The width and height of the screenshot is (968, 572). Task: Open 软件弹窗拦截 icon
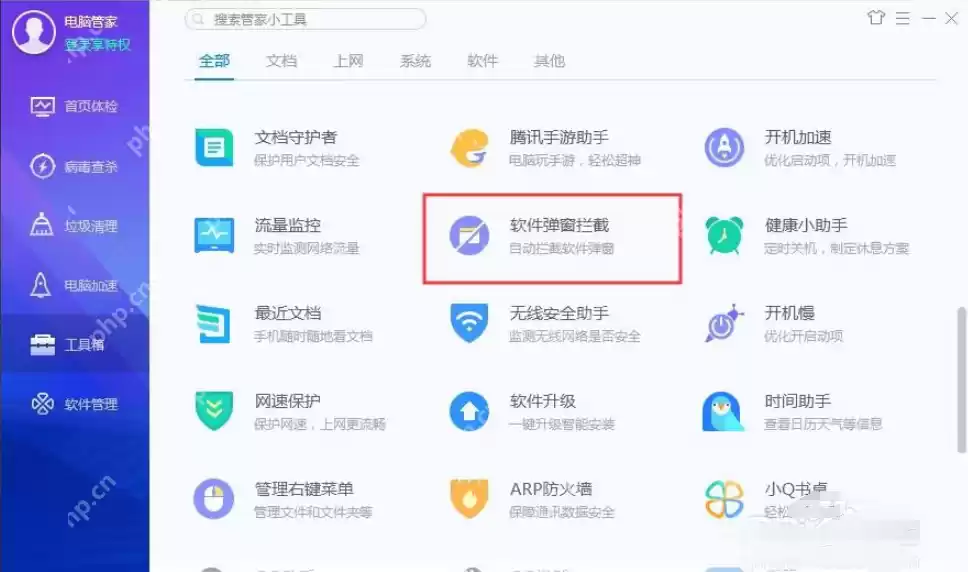tap(469, 236)
